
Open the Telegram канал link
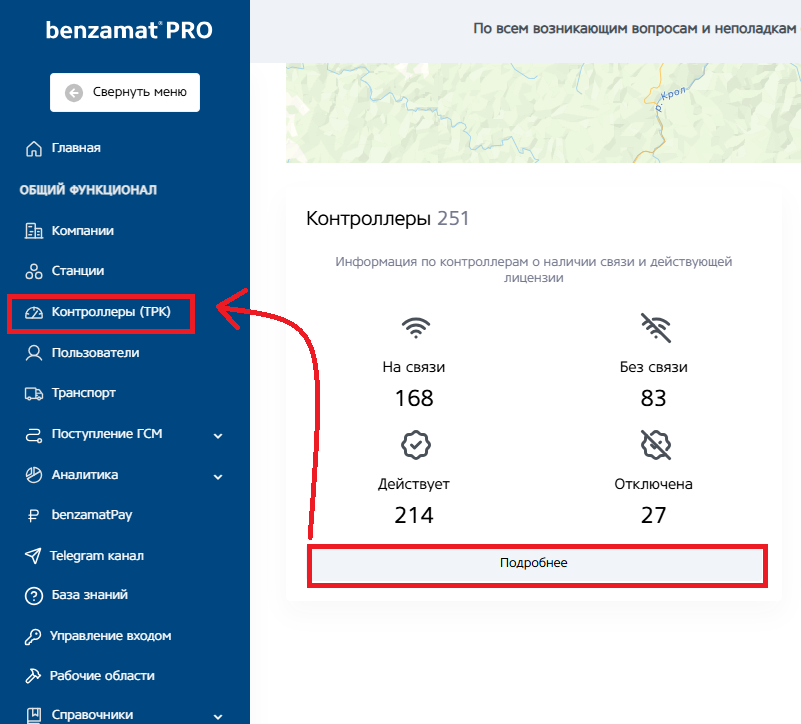click(x=97, y=556)
